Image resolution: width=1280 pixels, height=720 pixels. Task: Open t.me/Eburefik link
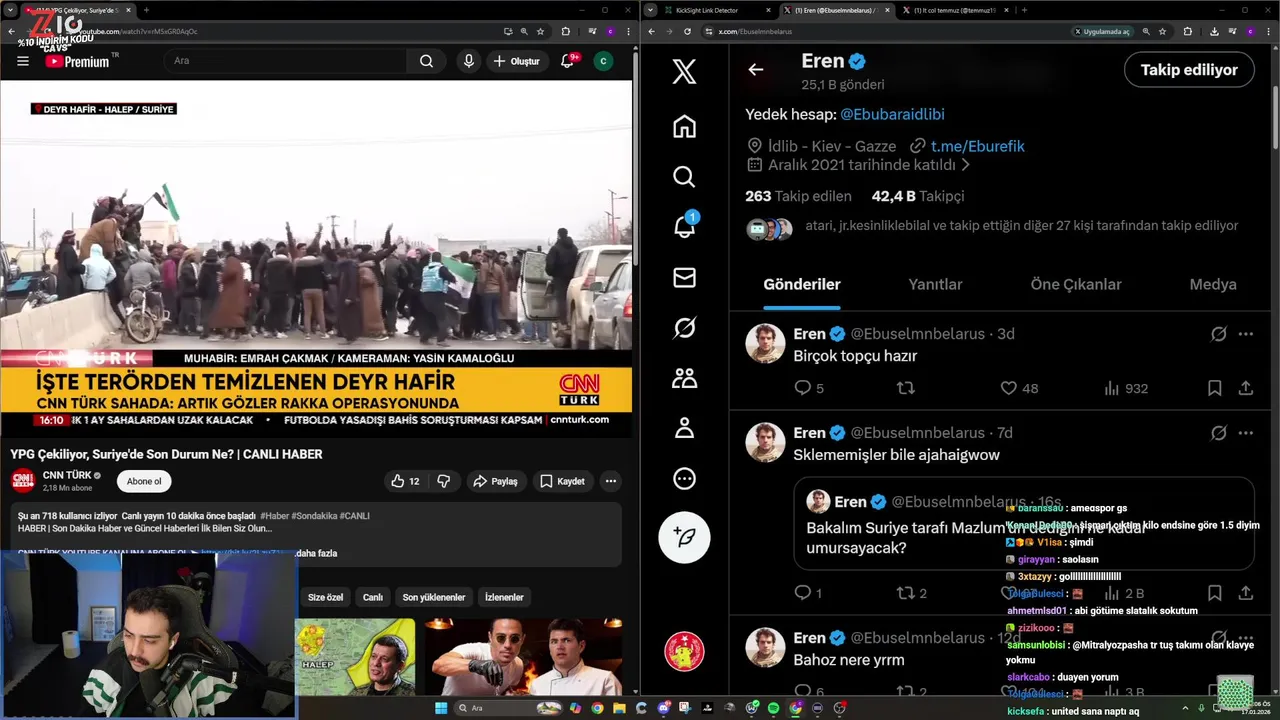click(x=977, y=146)
